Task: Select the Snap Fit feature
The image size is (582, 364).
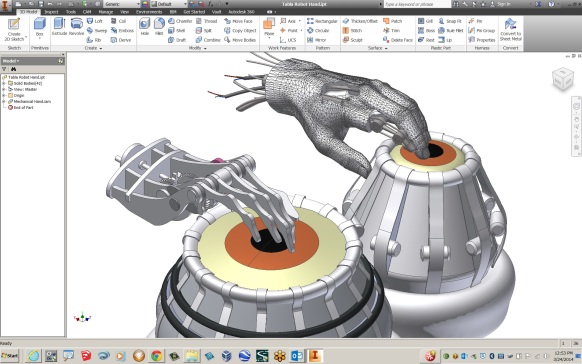Action: (450, 21)
